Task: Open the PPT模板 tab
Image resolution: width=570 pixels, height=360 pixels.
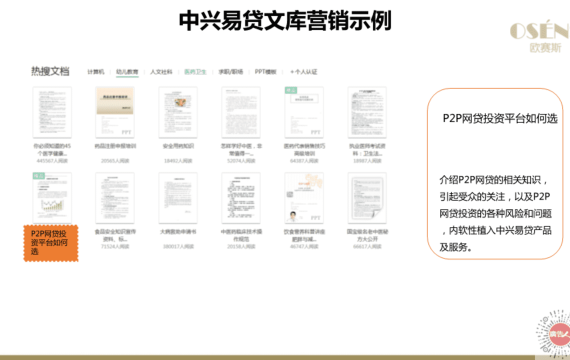Action: 266,72
